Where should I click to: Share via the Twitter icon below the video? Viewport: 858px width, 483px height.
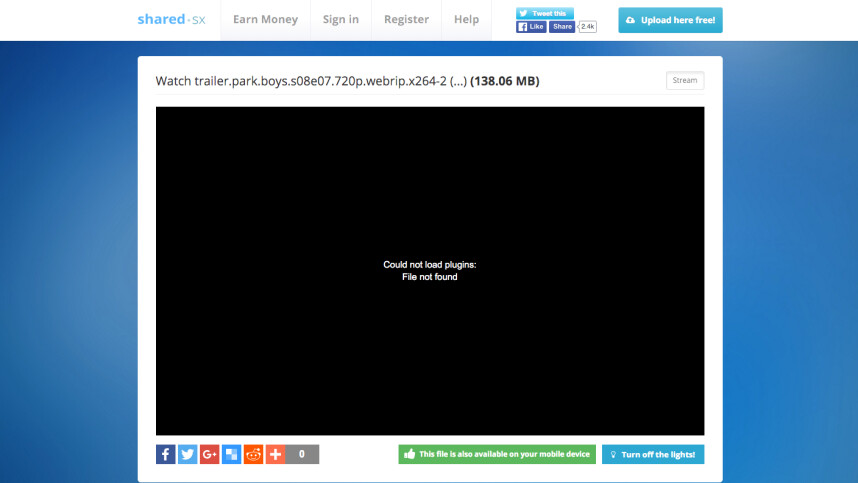click(188, 454)
